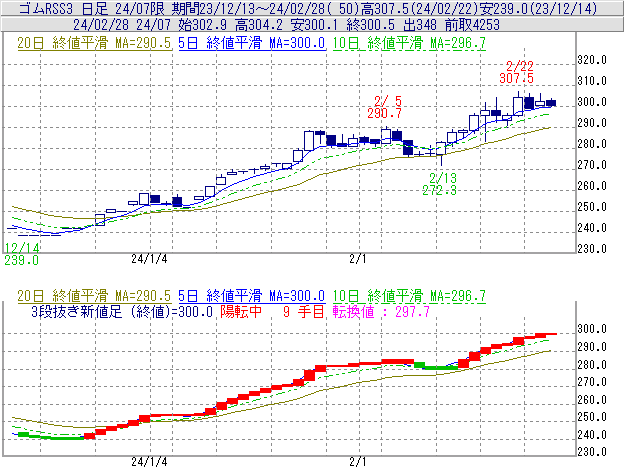Click the 高307.5(24/02/22) text in title
The image size is (624, 475).
click(x=419, y=8)
